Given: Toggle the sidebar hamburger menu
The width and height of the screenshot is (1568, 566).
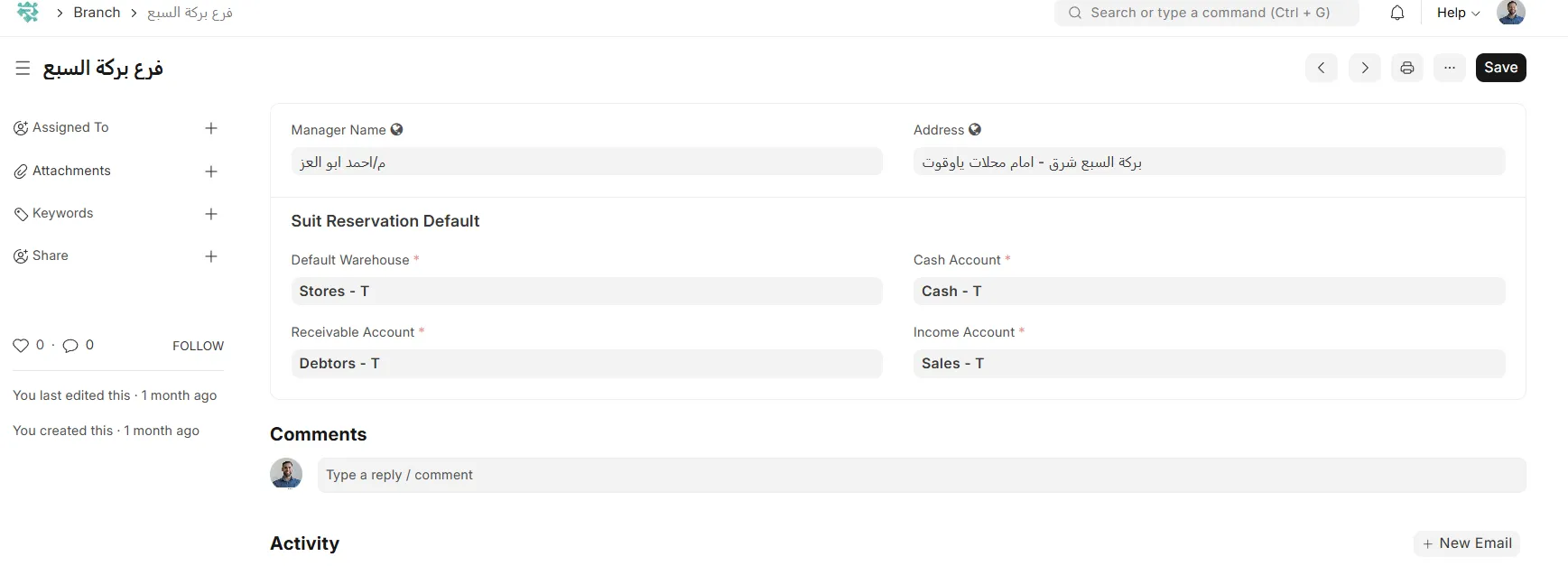Looking at the screenshot, I should [x=23, y=68].
